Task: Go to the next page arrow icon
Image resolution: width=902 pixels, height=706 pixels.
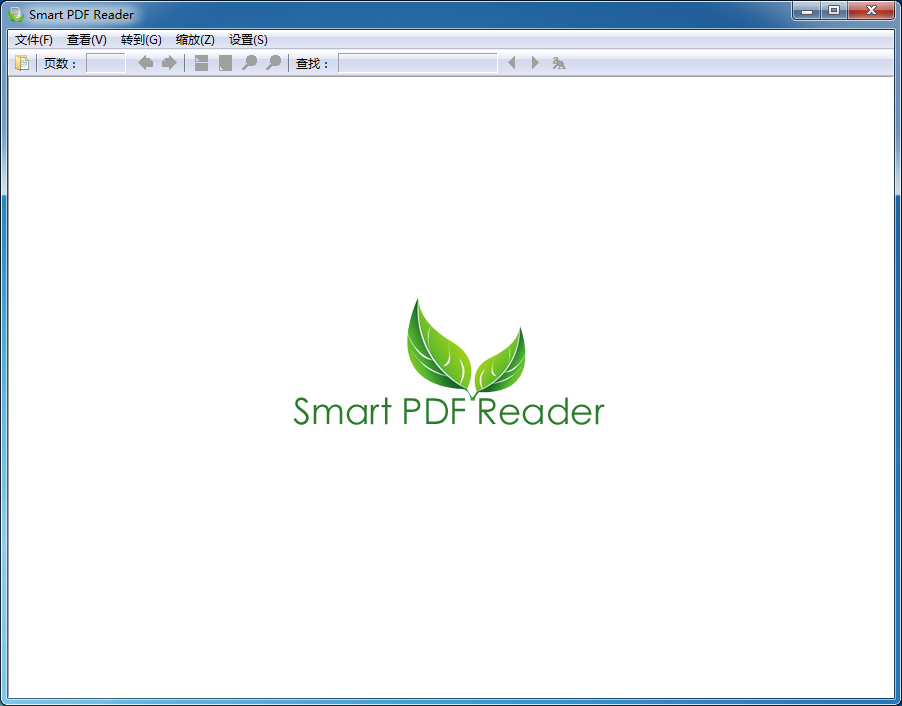Action: pos(169,62)
